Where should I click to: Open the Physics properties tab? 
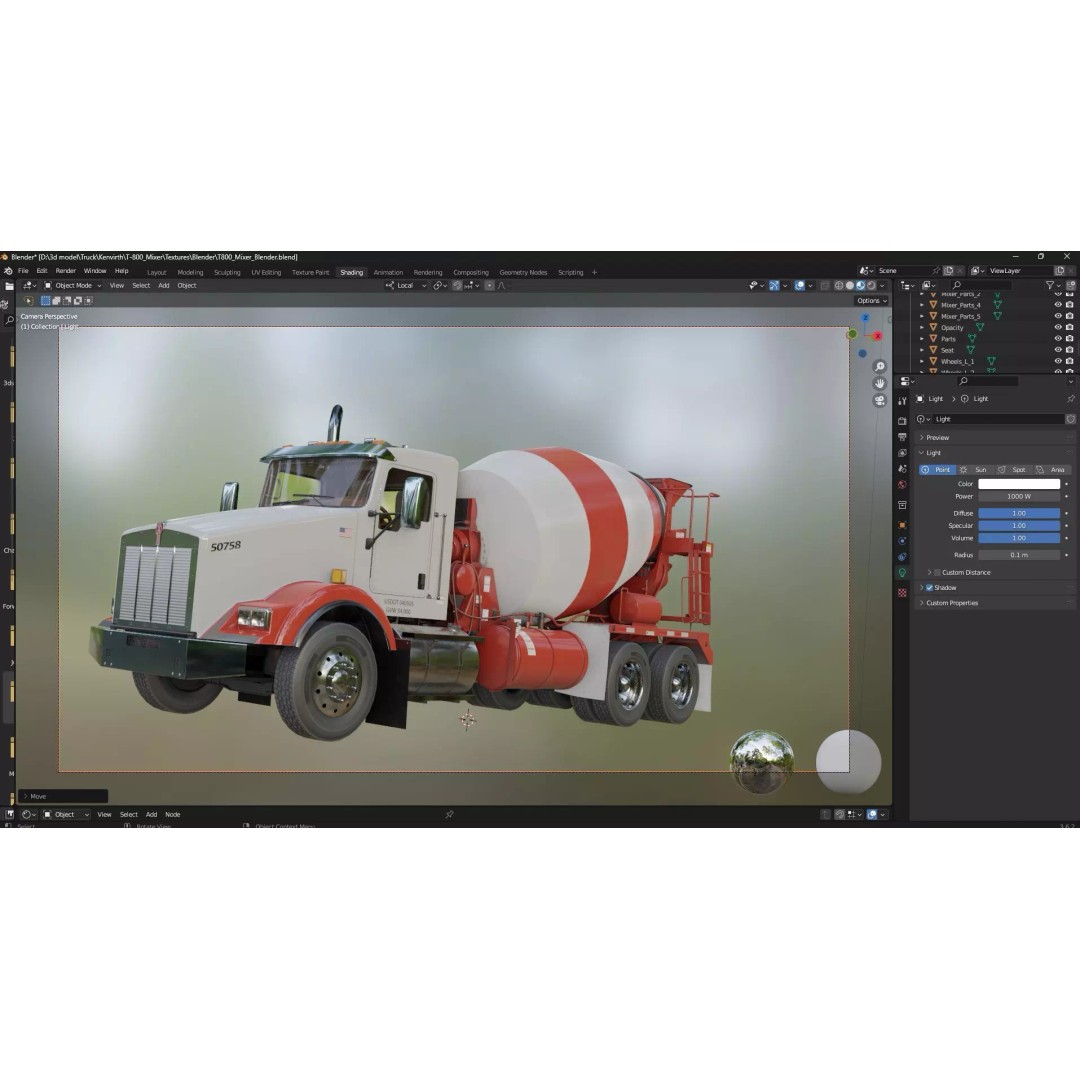click(x=902, y=541)
